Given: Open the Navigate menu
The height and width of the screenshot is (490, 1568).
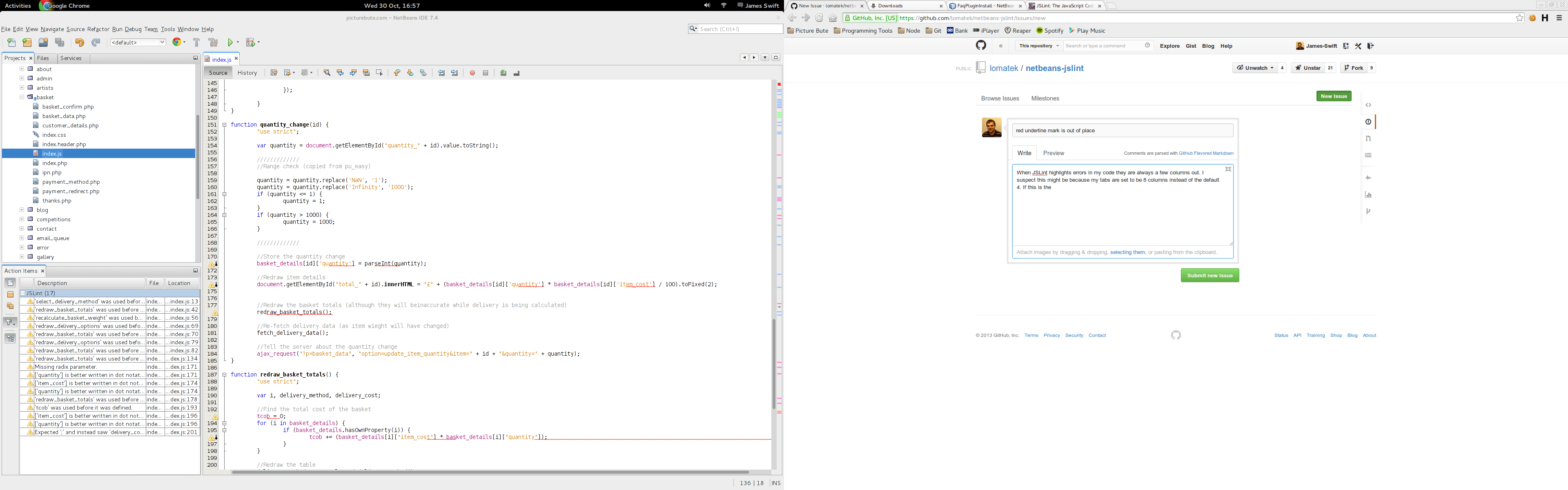Looking at the screenshot, I should (x=52, y=29).
